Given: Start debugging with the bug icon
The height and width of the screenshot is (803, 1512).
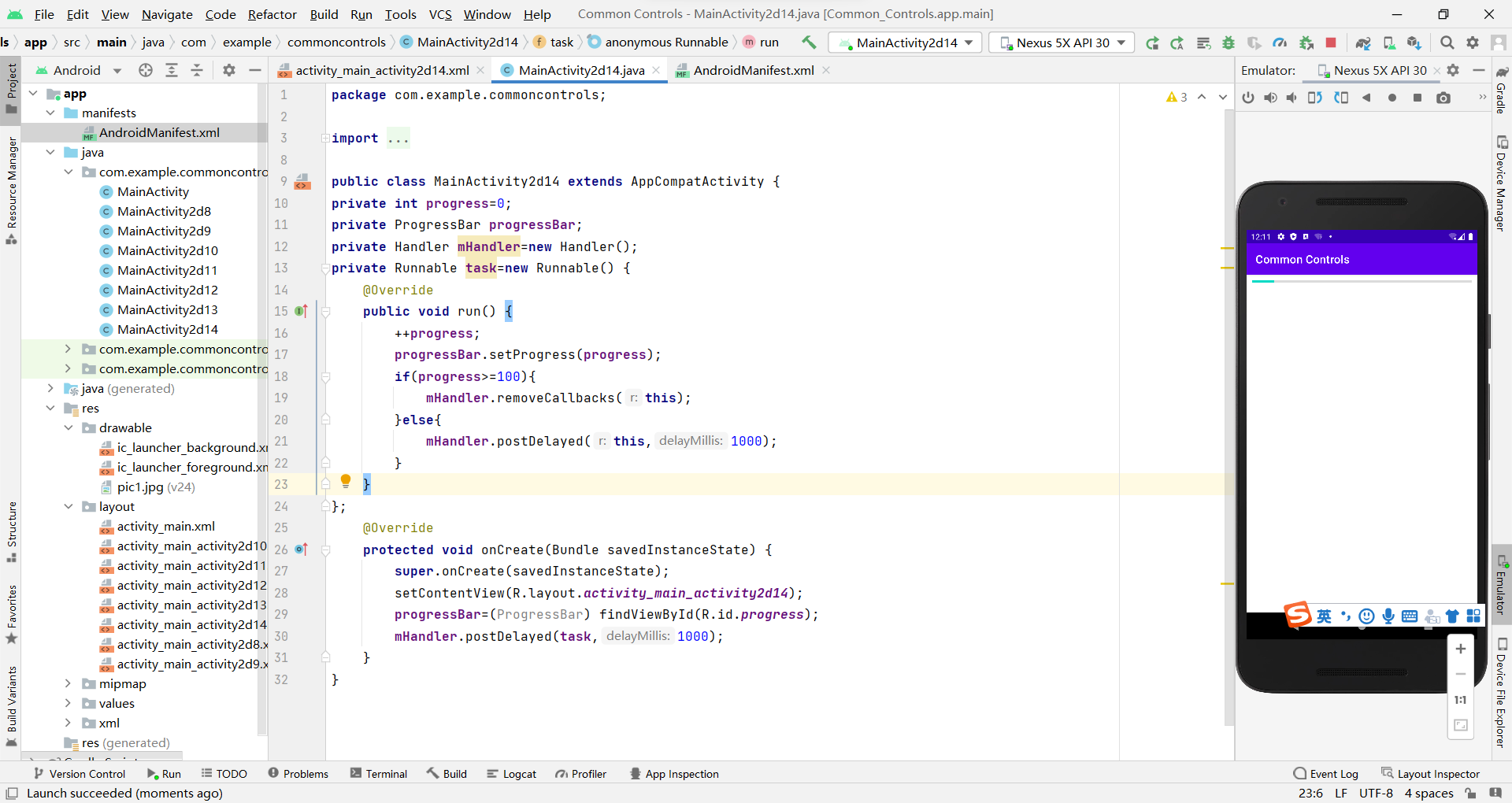Looking at the screenshot, I should tap(1229, 43).
